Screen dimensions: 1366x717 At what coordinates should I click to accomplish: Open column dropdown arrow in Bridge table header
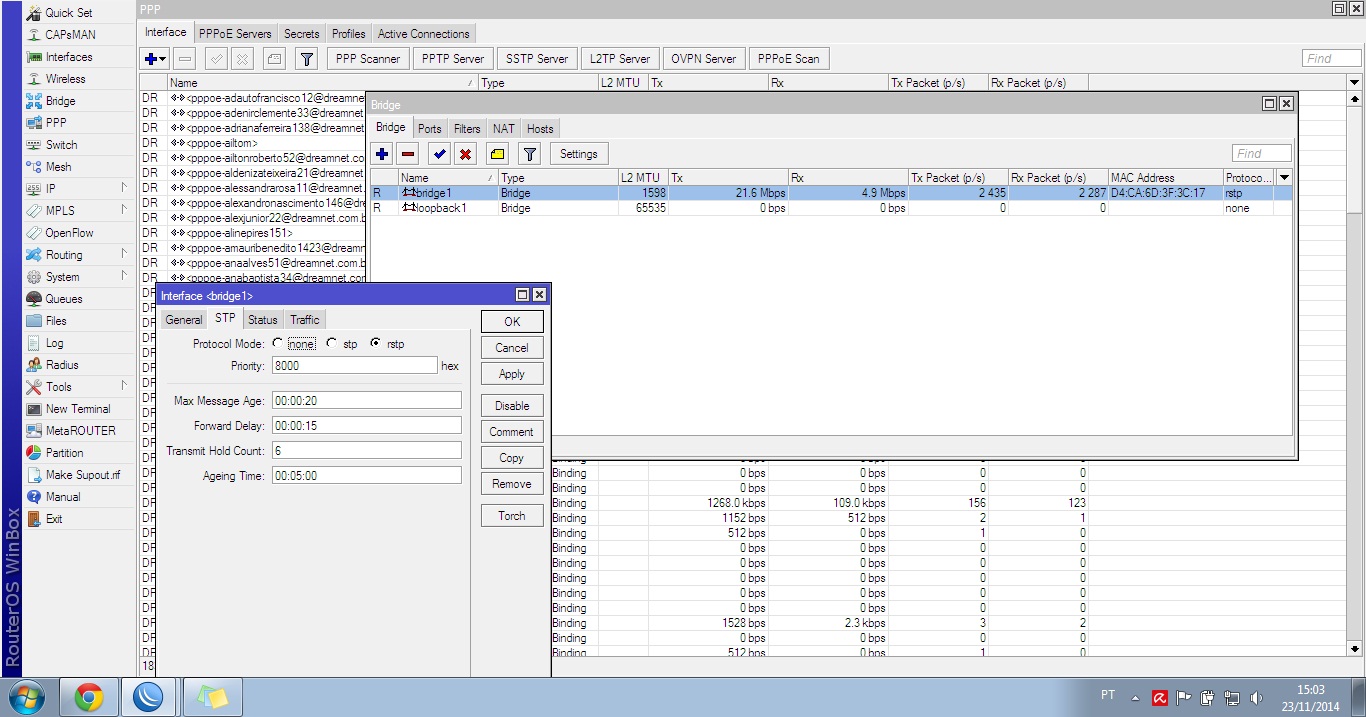click(1284, 178)
